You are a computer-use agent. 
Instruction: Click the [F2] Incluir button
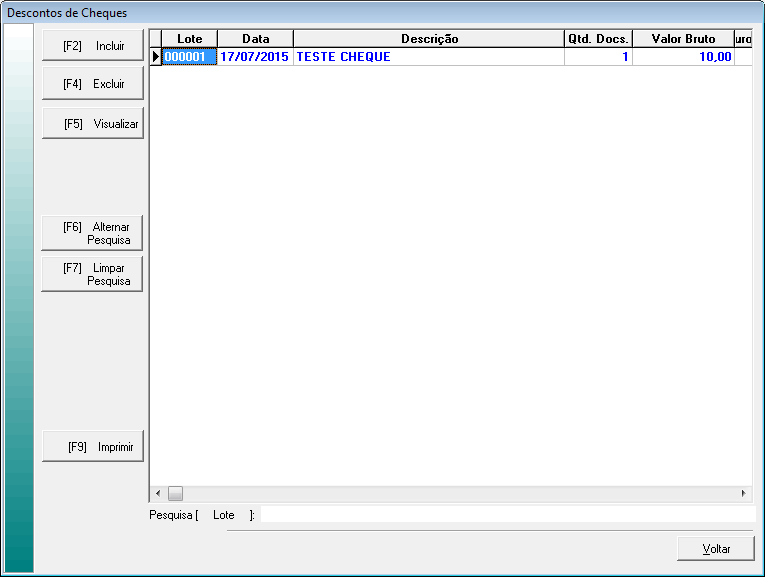[x=92, y=46]
